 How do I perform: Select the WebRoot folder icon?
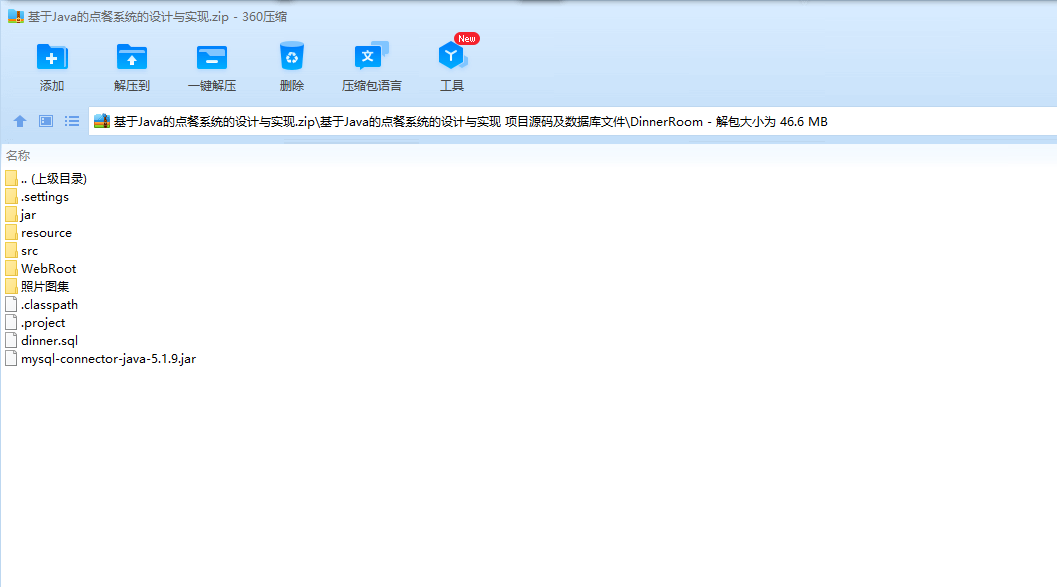11,268
